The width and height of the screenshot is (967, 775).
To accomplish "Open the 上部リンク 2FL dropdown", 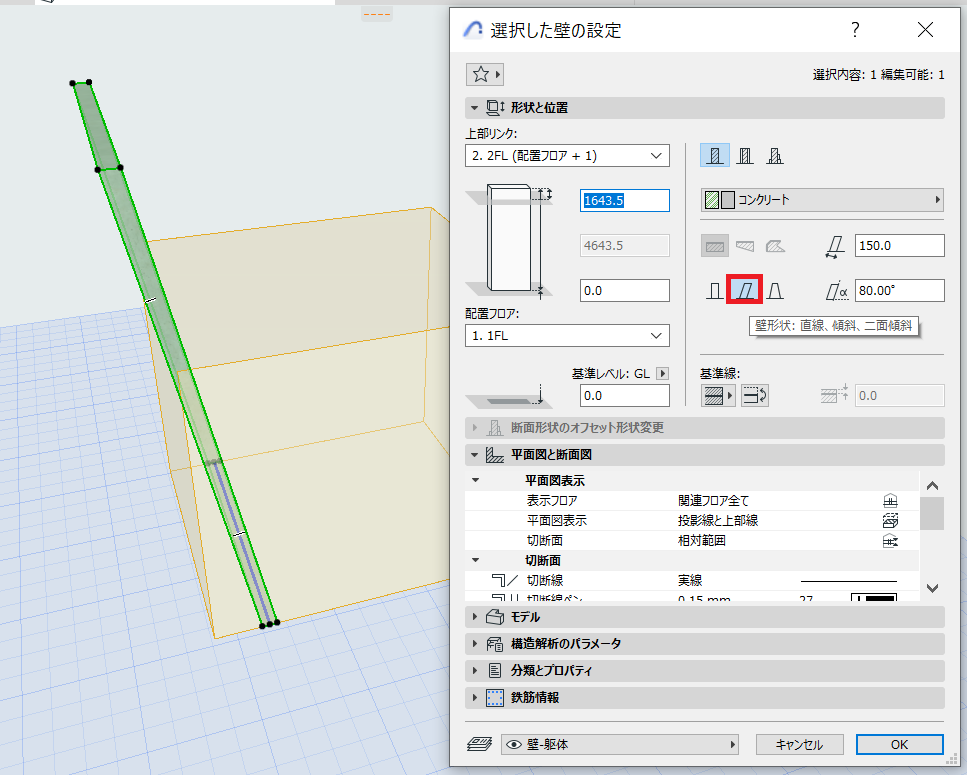I will tap(567, 156).
